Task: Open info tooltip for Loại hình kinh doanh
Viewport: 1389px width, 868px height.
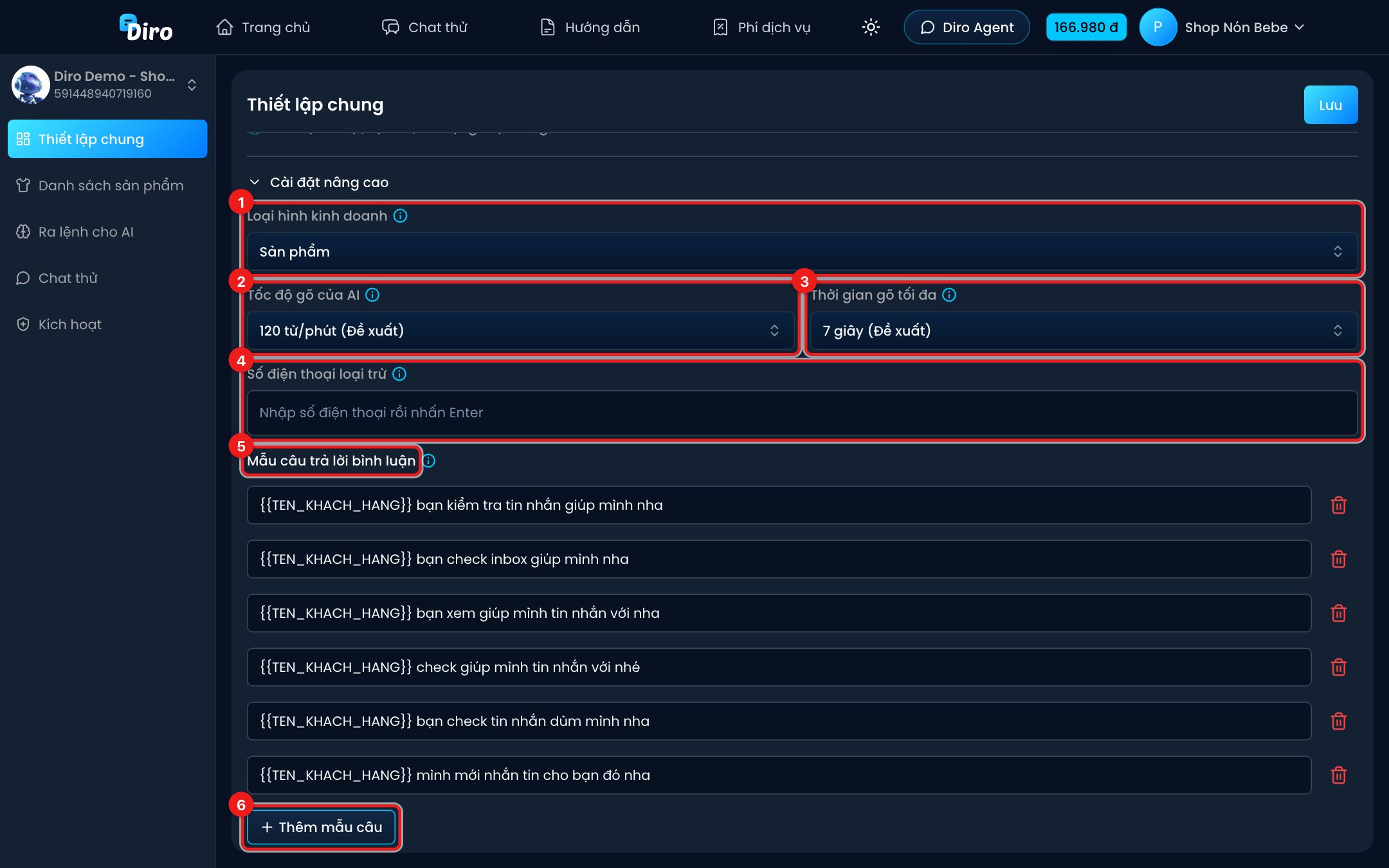Action: (400, 216)
